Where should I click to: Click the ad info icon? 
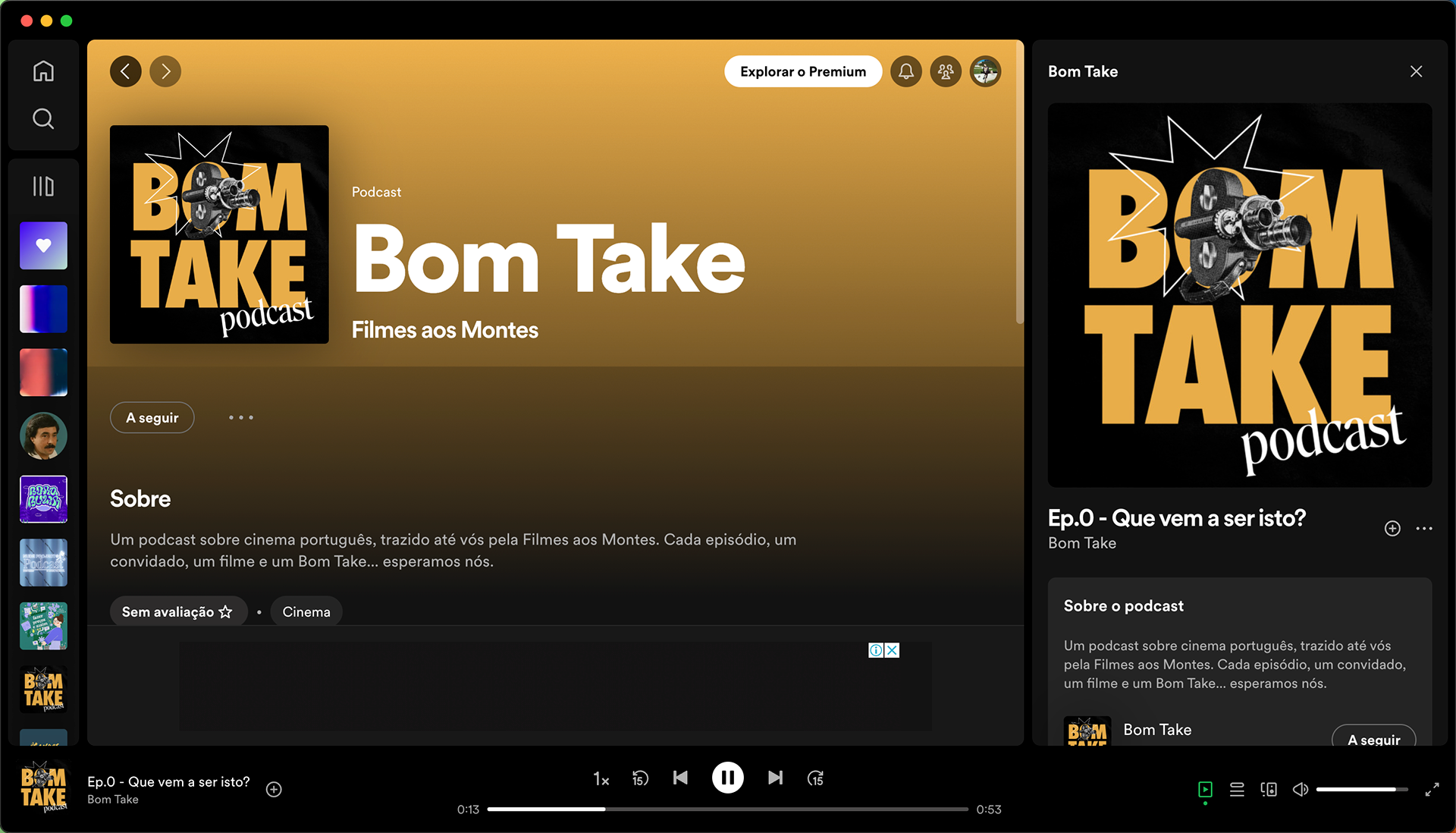pyautogui.click(x=876, y=650)
